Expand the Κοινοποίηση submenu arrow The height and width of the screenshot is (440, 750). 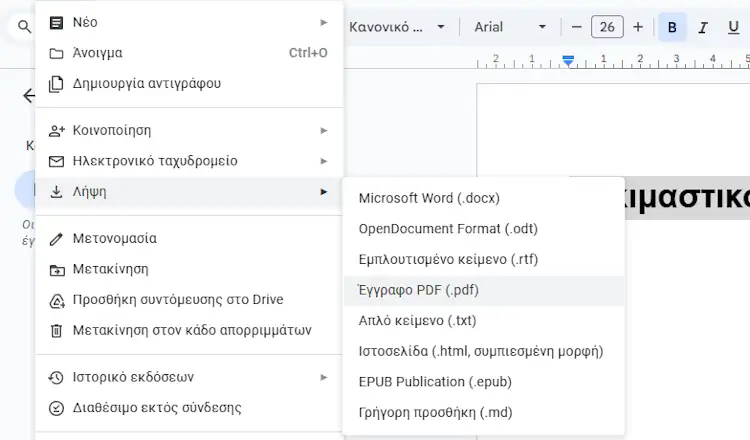click(x=324, y=131)
